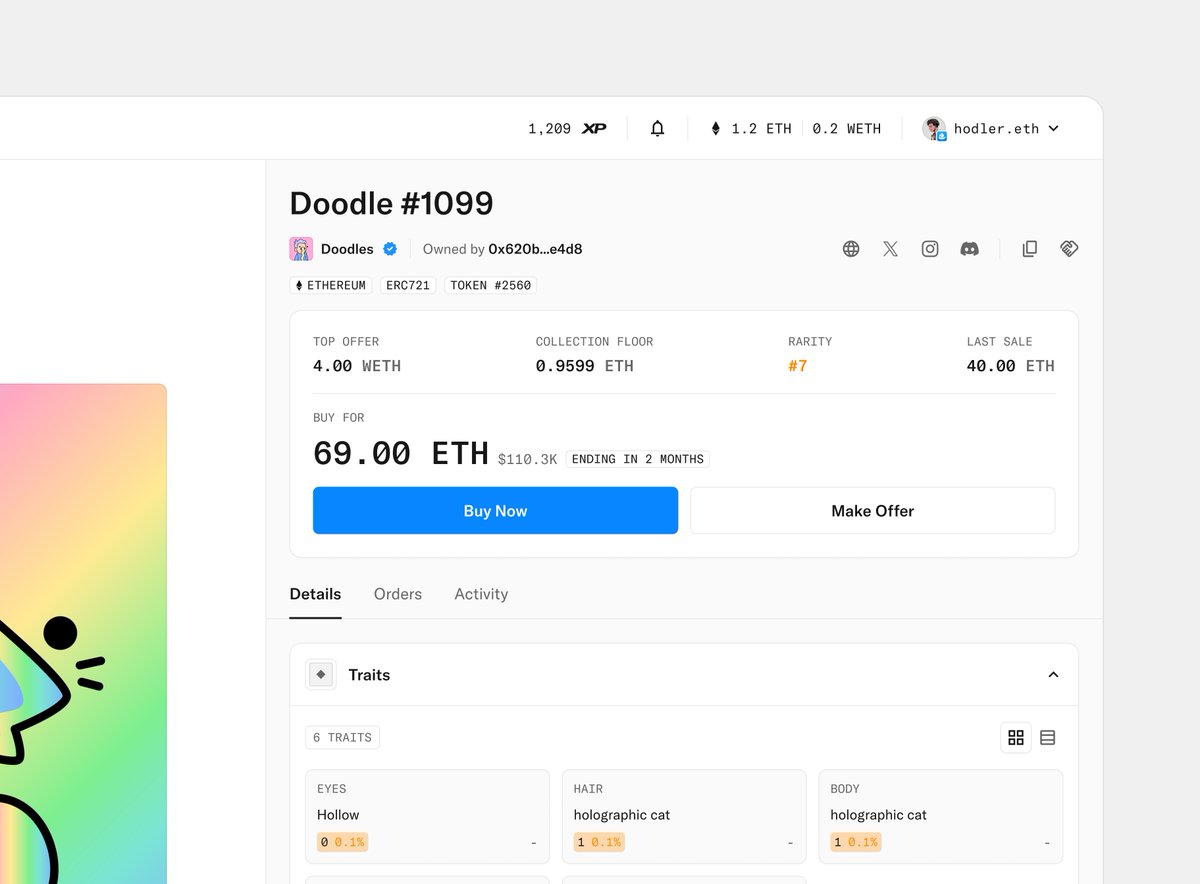
Task: Click the hodler.eth profile avatar
Action: tap(934, 128)
